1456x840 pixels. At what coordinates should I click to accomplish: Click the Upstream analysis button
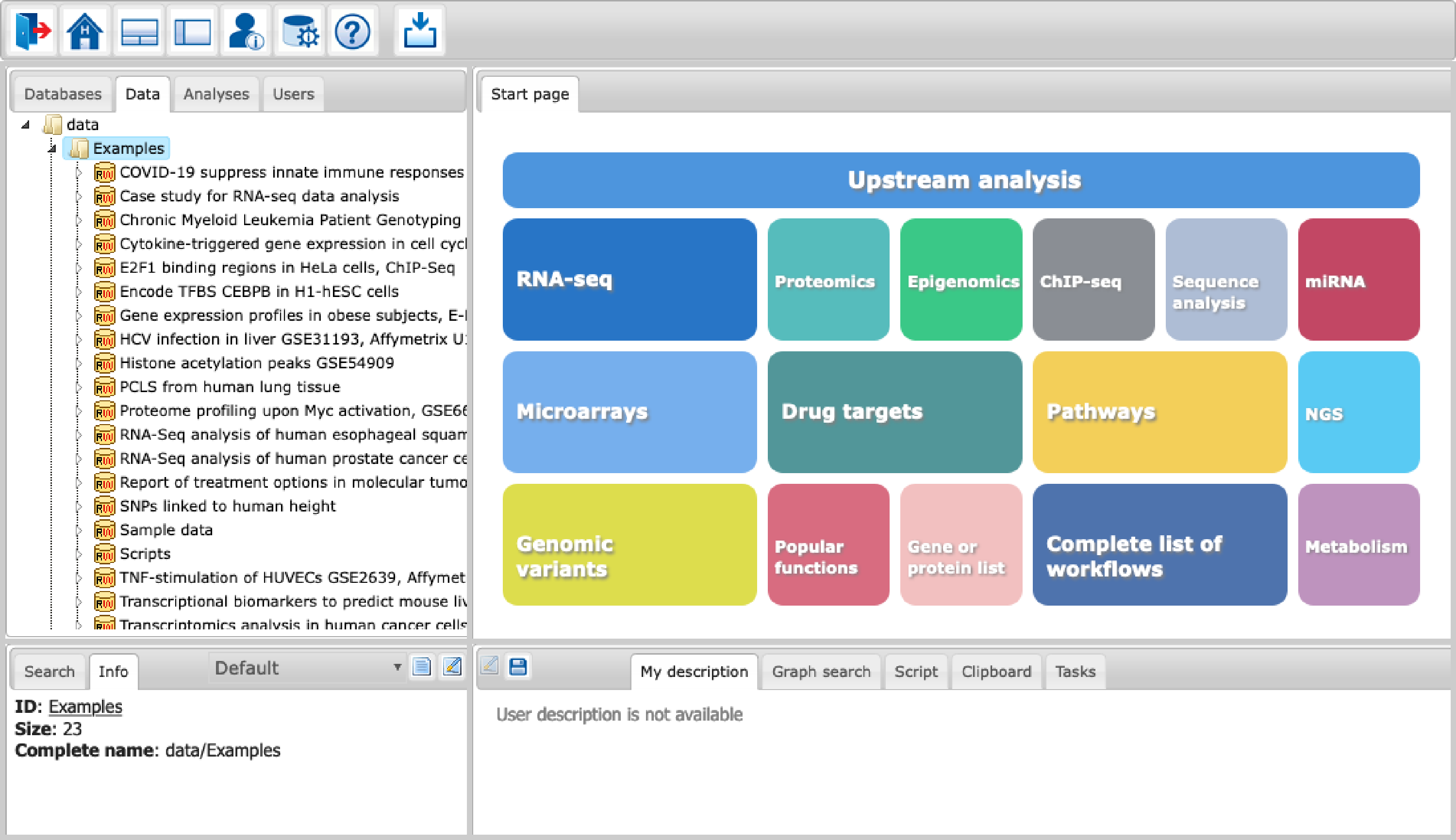click(x=960, y=180)
